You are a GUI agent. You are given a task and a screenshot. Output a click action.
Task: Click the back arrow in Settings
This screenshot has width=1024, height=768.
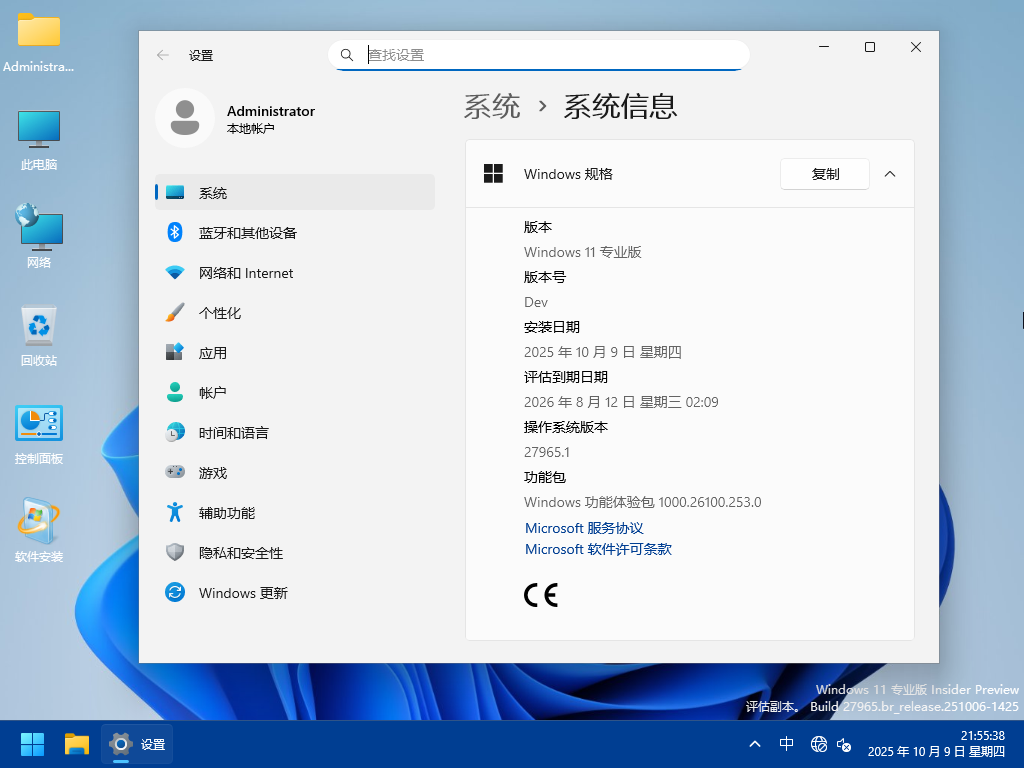pyautogui.click(x=163, y=55)
